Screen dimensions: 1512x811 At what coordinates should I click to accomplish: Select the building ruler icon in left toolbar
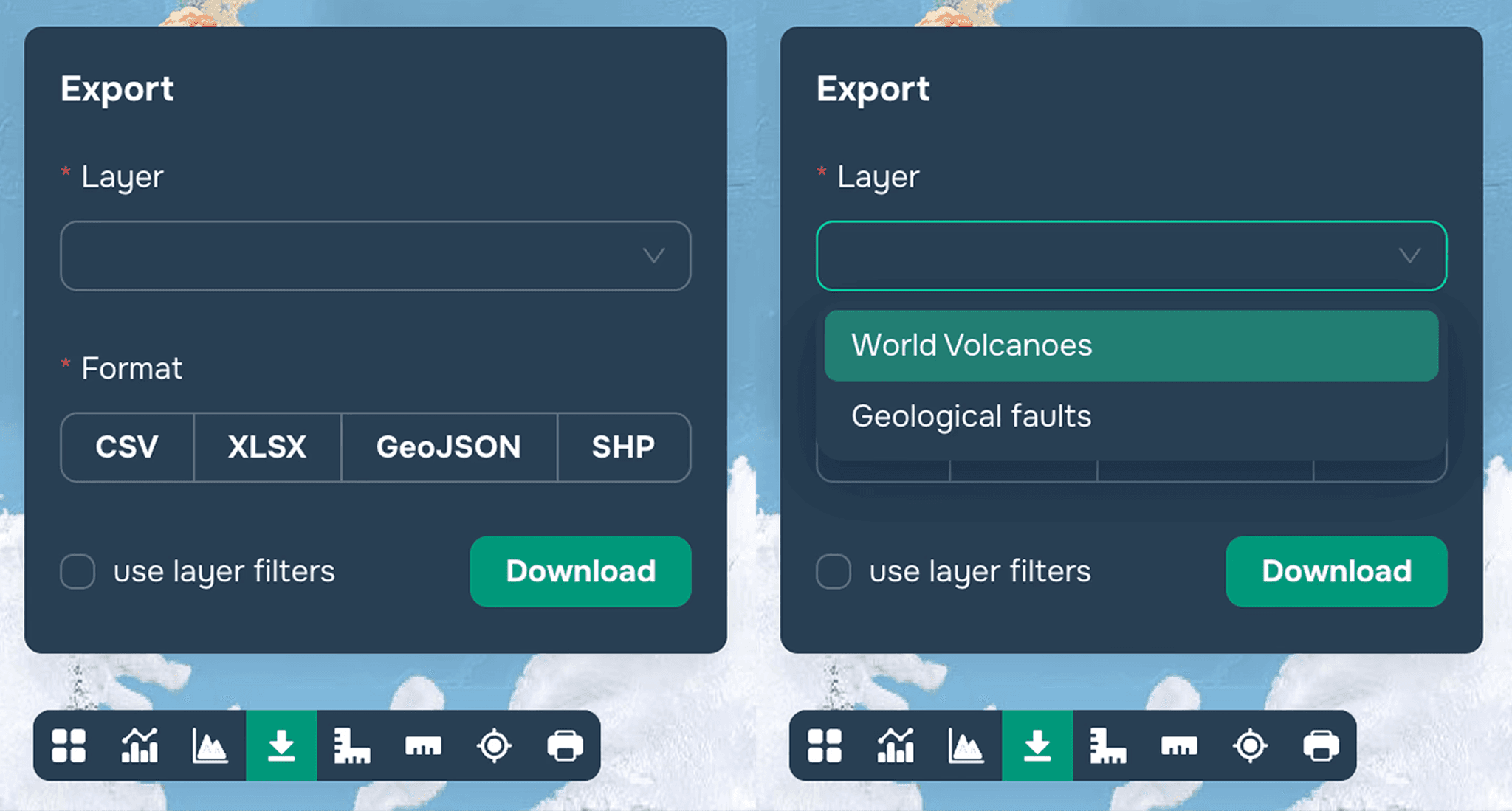coord(352,745)
